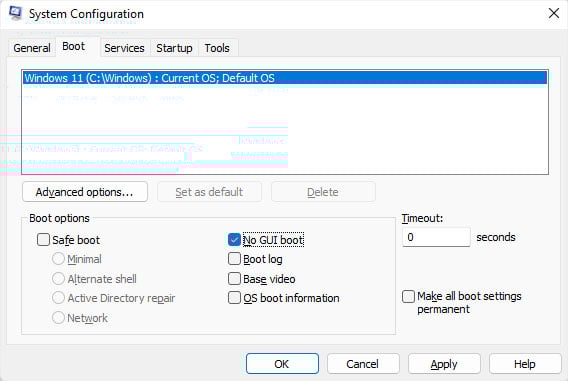The width and height of the screenshot is (568, 381).
Task: Open Help for System Configuration
Action: coord(525,364)
